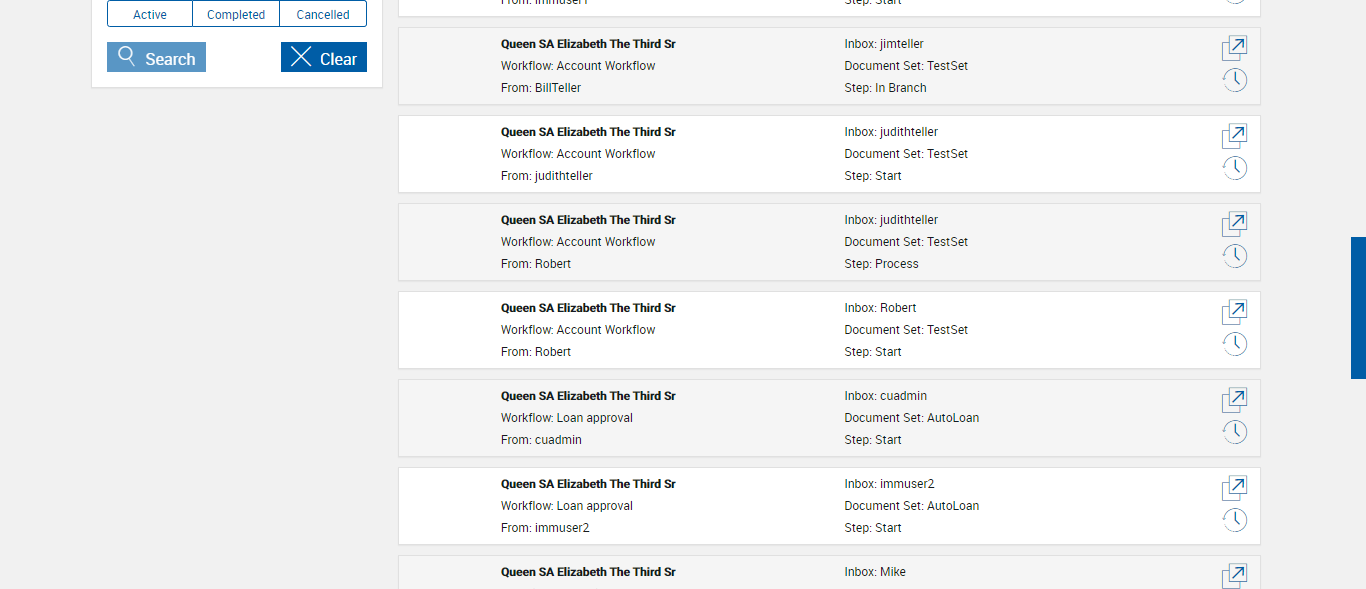Toggle the Completed status filter

236,14
